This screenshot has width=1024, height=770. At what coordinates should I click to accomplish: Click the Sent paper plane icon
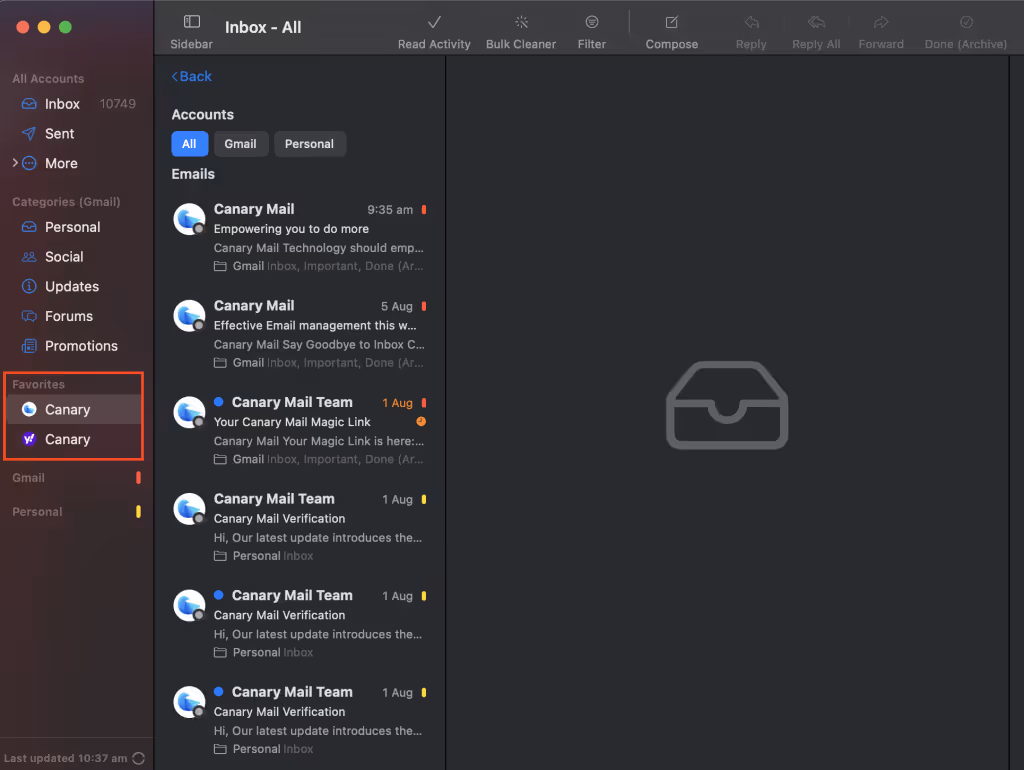[29, 133]
